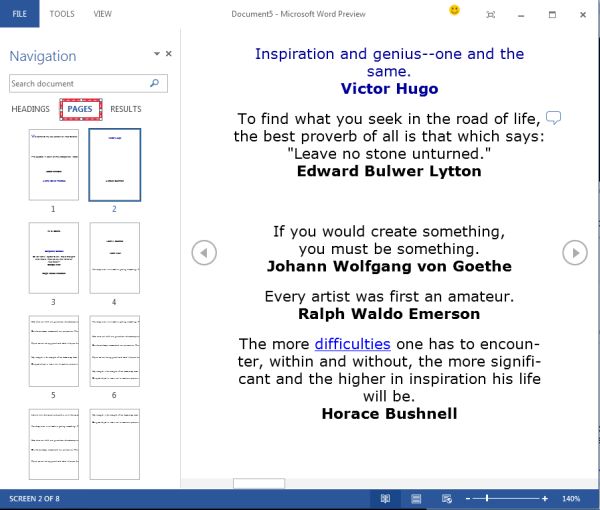This screenshot has height=510, width=600.
Task: Select page 5 thumbnail
Action: click(x=54, y=351)
